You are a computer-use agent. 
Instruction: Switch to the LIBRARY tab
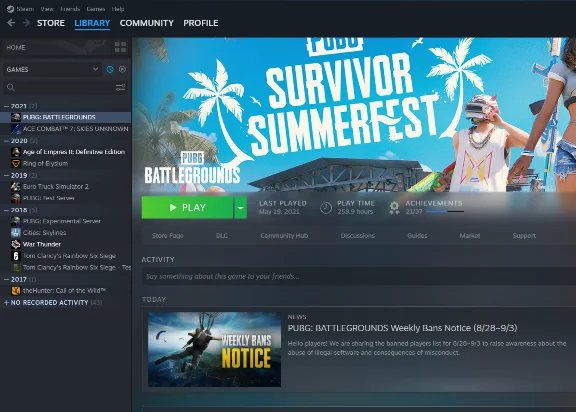[92, 23]
